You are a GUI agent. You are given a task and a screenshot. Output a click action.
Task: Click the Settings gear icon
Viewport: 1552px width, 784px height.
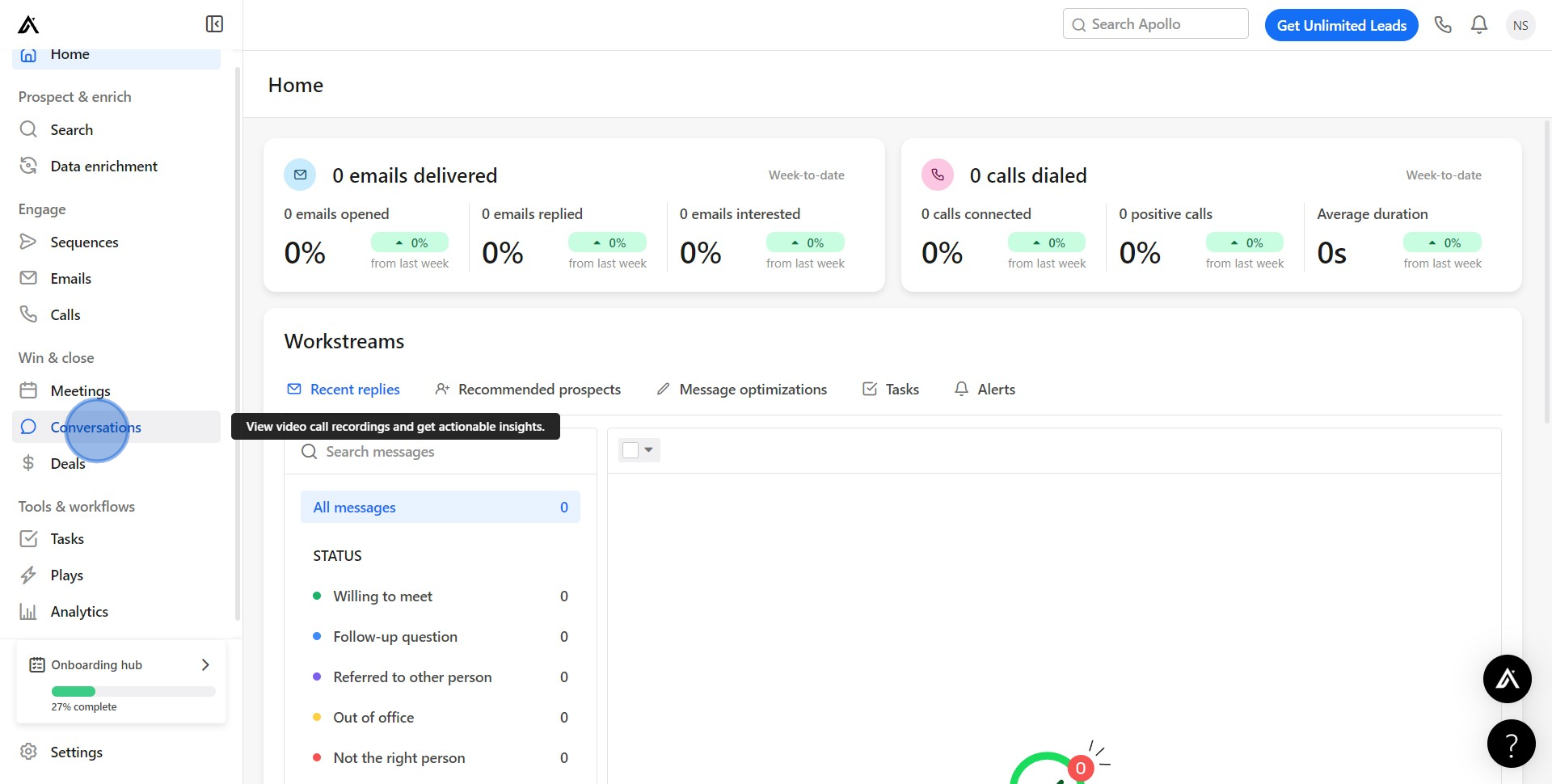(28, 752)
